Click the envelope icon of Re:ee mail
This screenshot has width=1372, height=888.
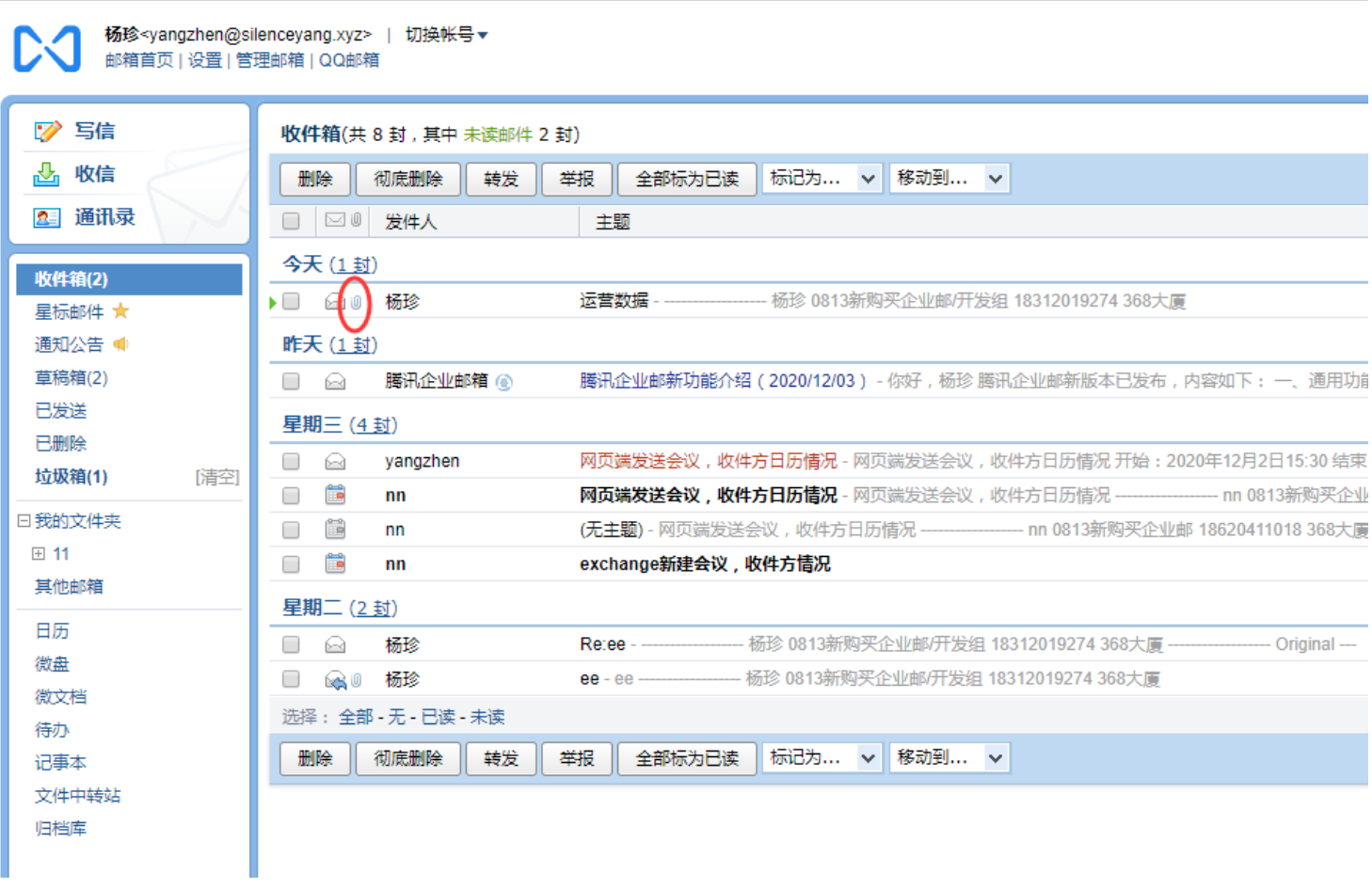pos(335,644)
